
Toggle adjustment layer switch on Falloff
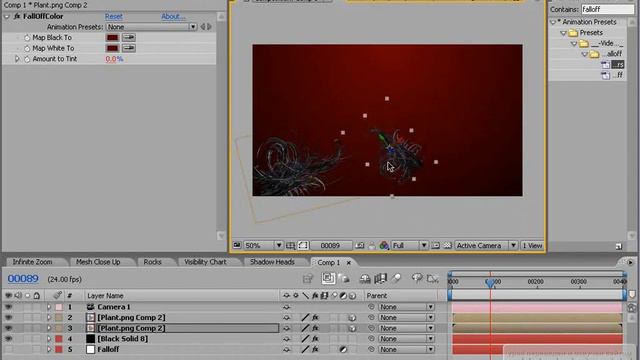343,349
